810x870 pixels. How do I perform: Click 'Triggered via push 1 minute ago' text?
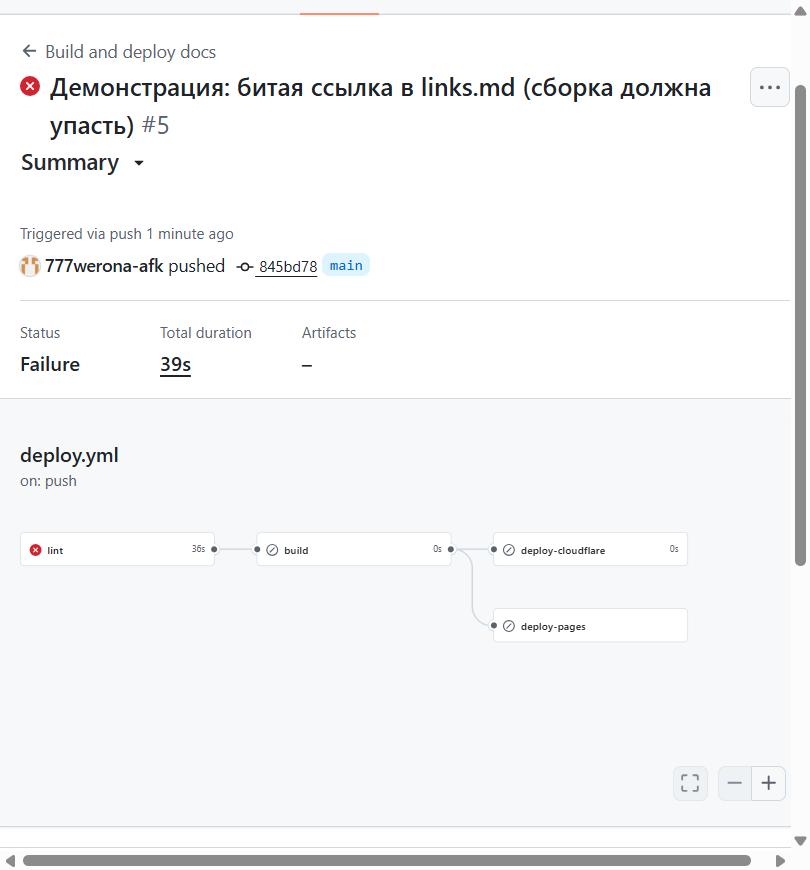127,234
